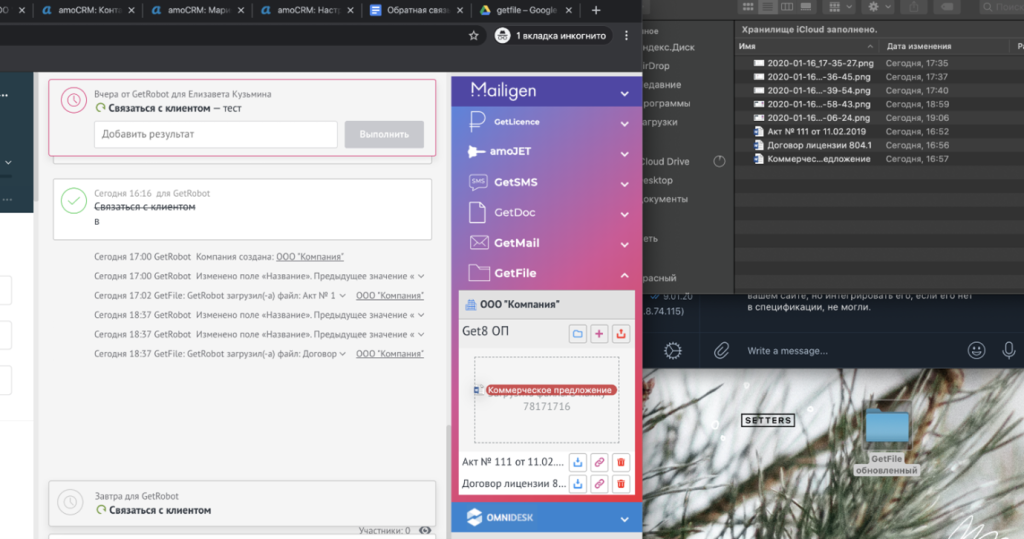1024x539 pixels.
Task: Collapse the GetFile widget
Action: 624,275
